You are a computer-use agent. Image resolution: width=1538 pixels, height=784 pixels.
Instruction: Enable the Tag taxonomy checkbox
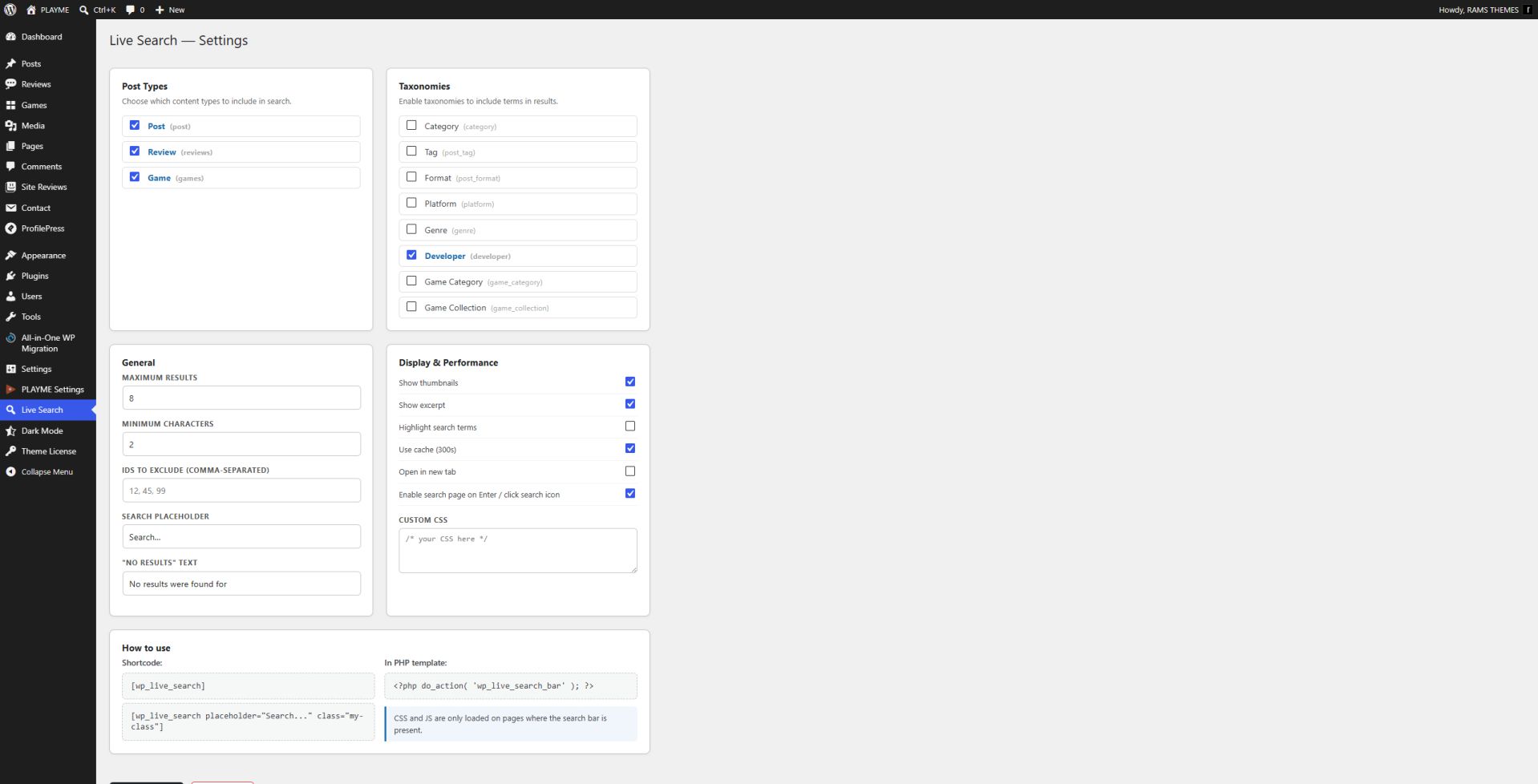click(411, 151)
